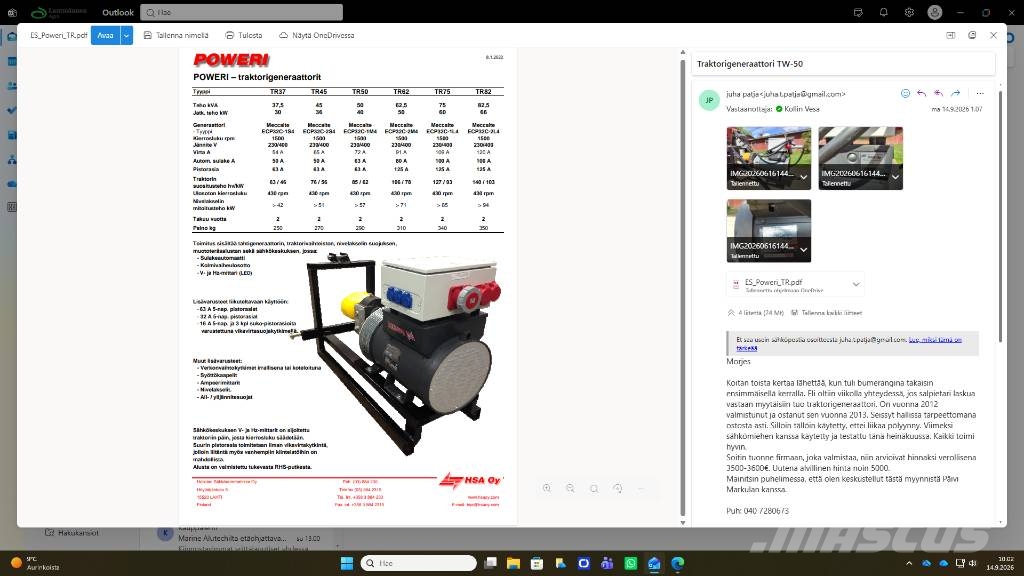This screenshot has height=576, width=1024.
Task: Show hidden system tray icons
Action: (909, 563)
